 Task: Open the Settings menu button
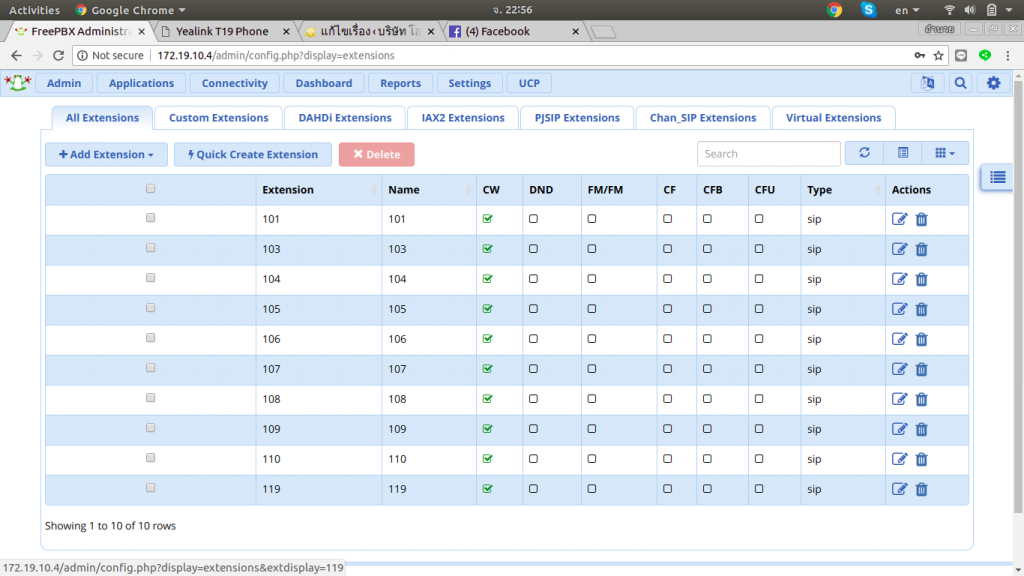[x=470, y=83]
